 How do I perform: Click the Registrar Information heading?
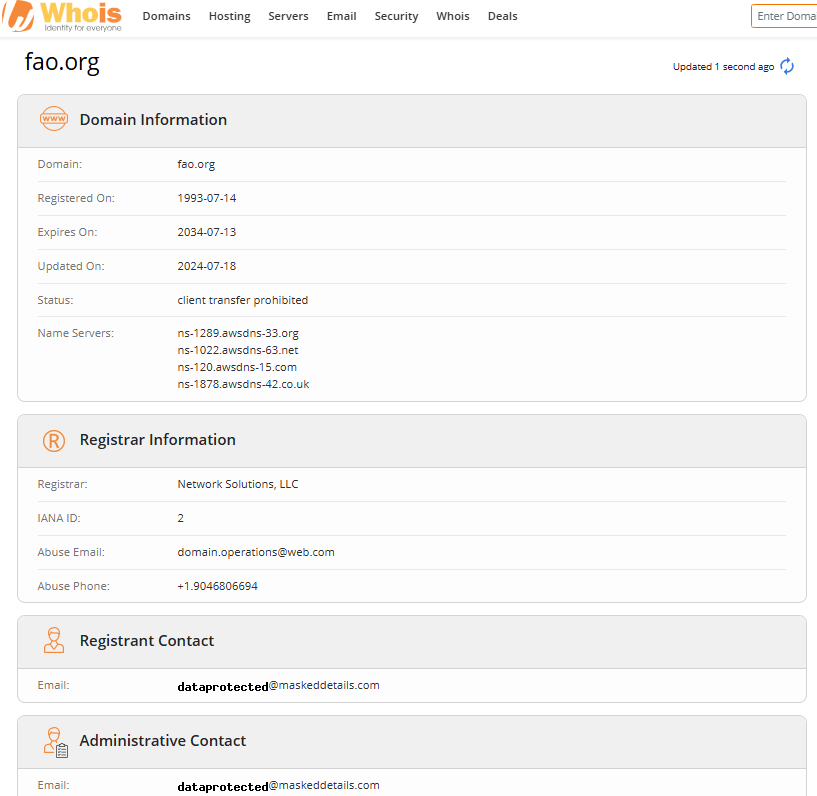point(157,440)
